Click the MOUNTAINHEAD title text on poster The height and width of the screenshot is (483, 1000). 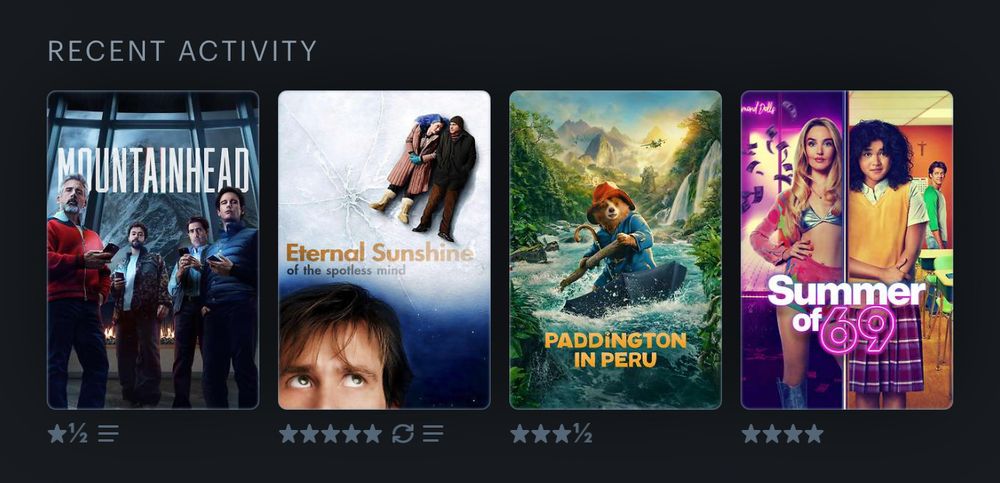coord(153,170)
